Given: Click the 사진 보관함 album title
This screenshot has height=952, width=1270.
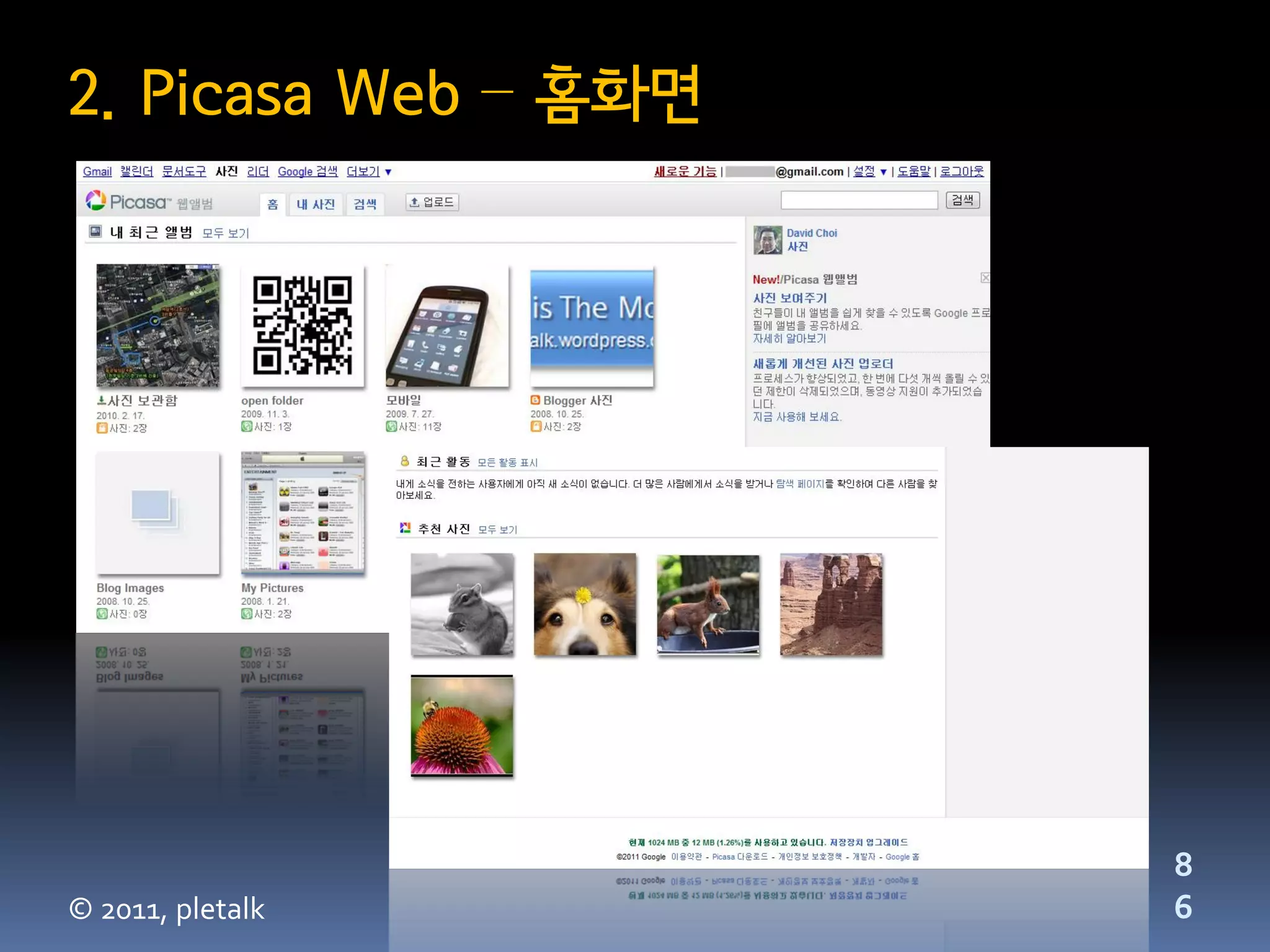Looking at the screenshot, I should pos(143,400).
